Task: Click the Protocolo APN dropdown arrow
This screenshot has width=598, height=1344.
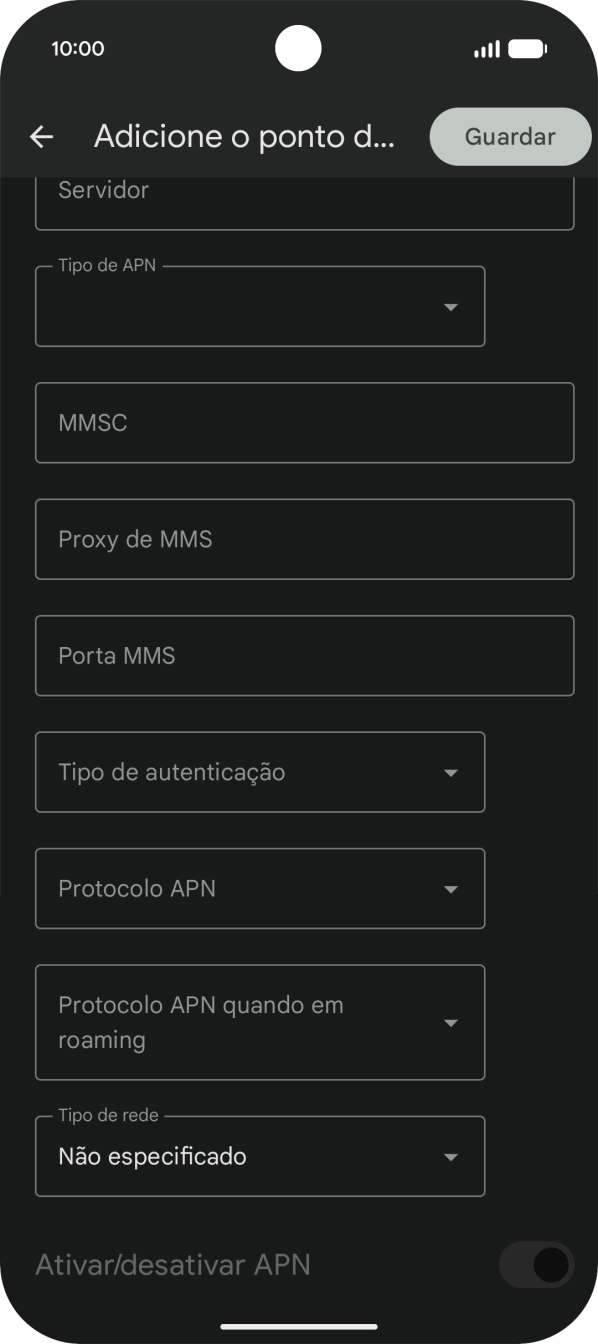Action: [x=451, y=888]
